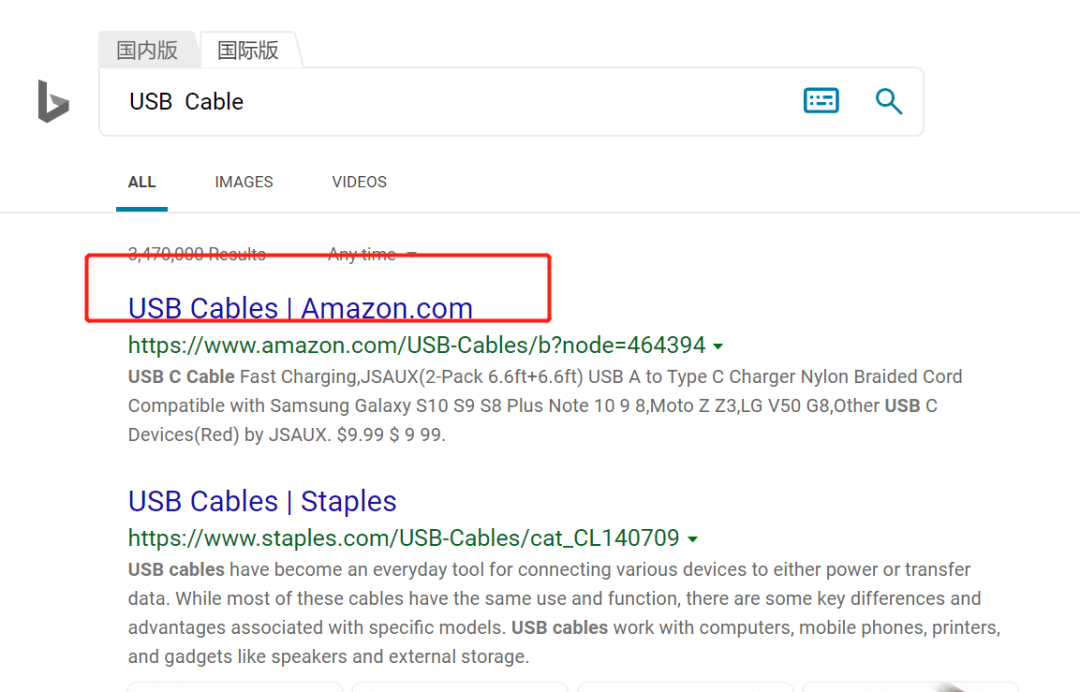Screen dimensions: 1080x692
Task: Expand the arrow beside the Amazon URL
Action: pyautogui.click(x=717, y=347)
